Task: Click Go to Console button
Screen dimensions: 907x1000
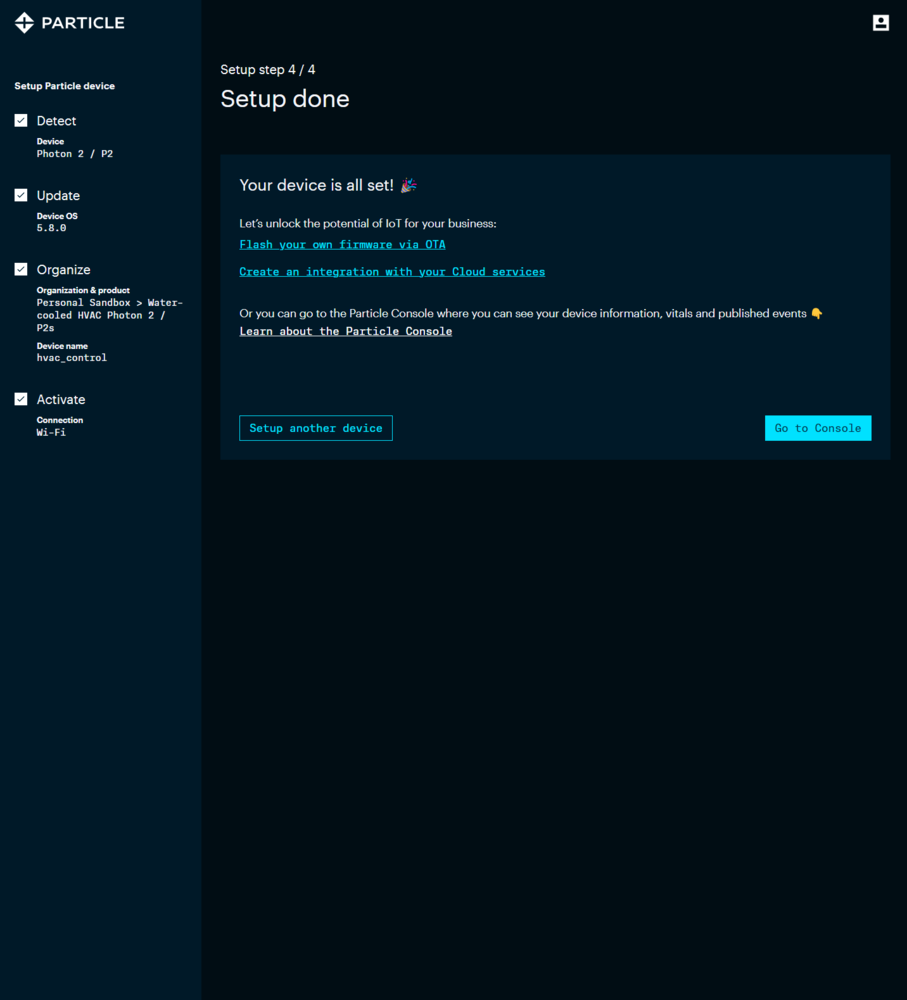Action: [x=818, y=428]
